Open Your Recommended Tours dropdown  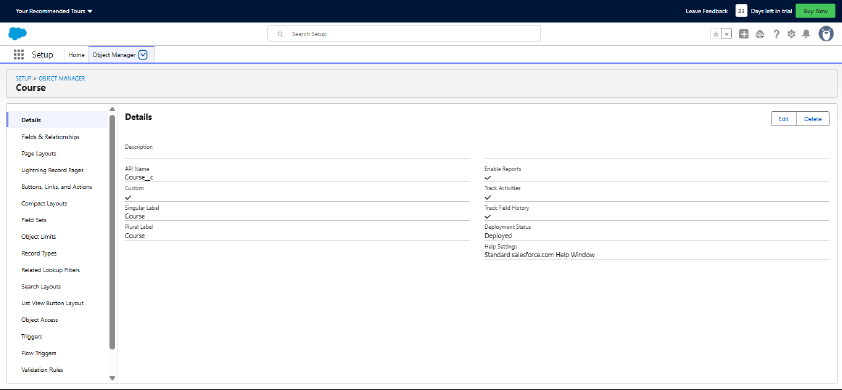(x=54, y=11)
